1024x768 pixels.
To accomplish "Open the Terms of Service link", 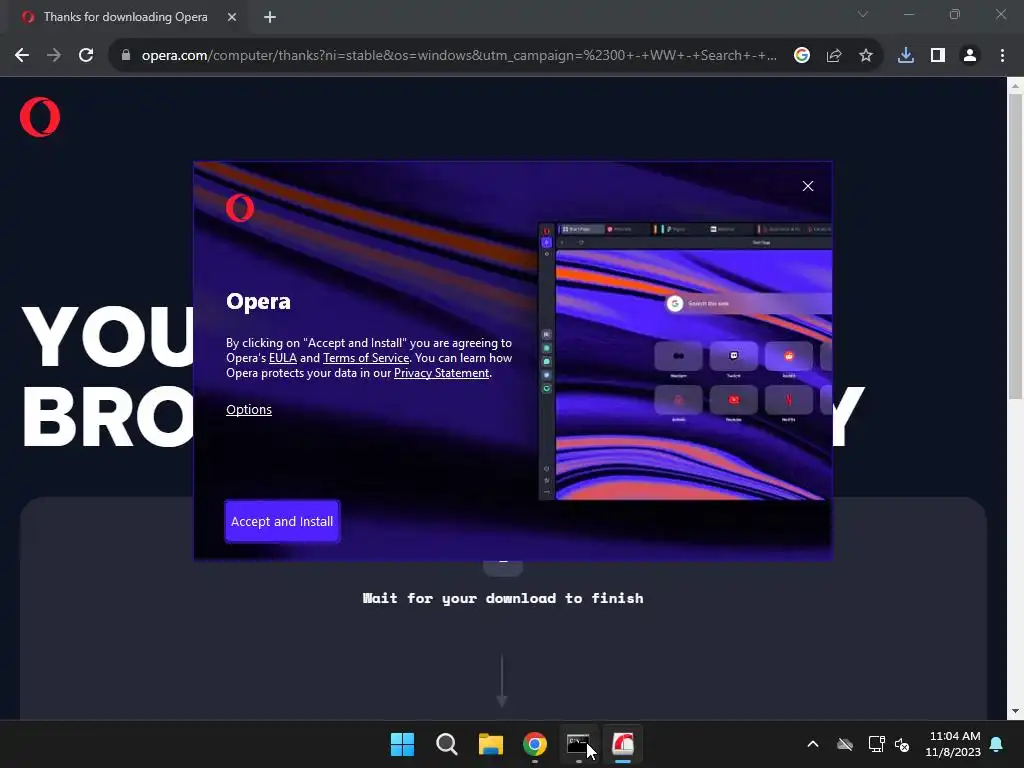I will click(x=366, y=358).
